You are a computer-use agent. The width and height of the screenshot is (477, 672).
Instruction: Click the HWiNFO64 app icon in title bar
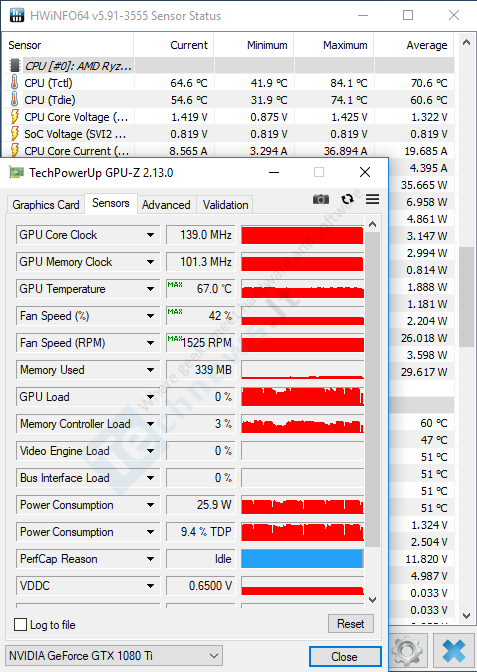pos(17,16)
